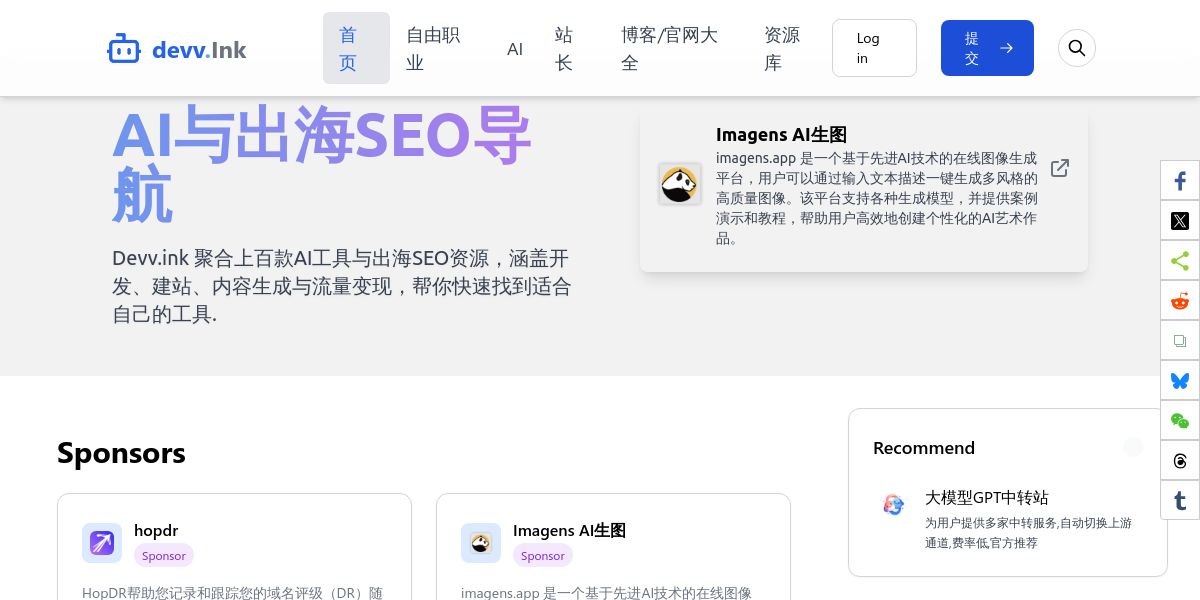Click Imagens AI生图 sponsor card panda icon
This screenshot has height=600, width=1200.
[481, 543]
